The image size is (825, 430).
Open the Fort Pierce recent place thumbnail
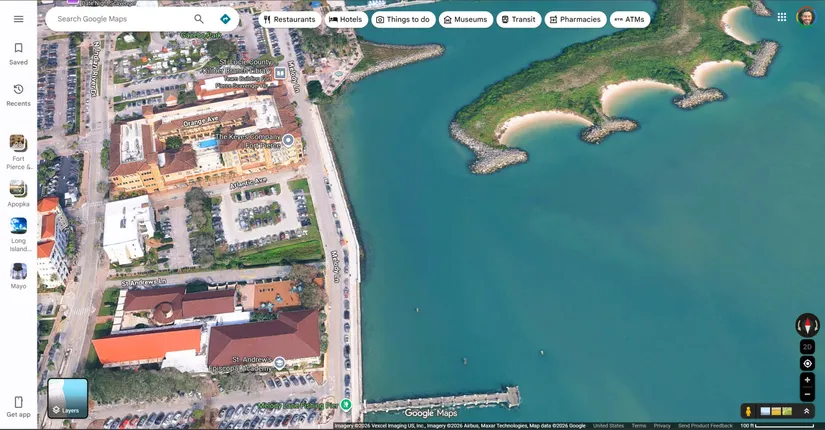(18, 148)
